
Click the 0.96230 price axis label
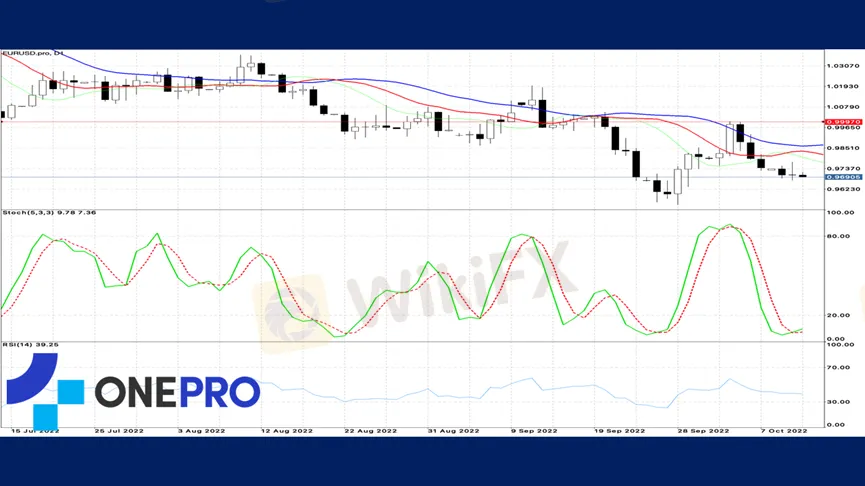842,189
